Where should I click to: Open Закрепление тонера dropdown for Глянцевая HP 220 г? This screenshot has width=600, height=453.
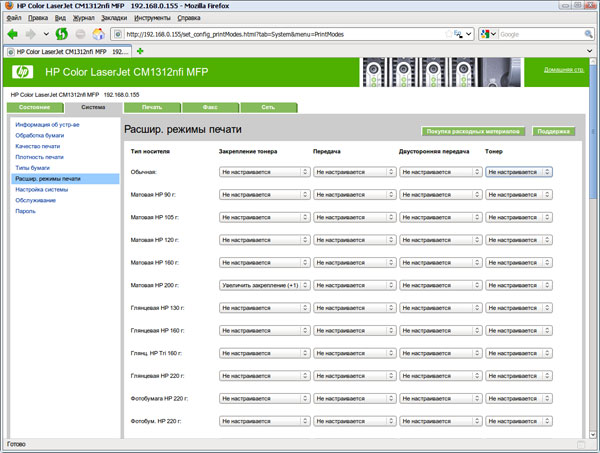pyautogui.click(x=264, y=376)
